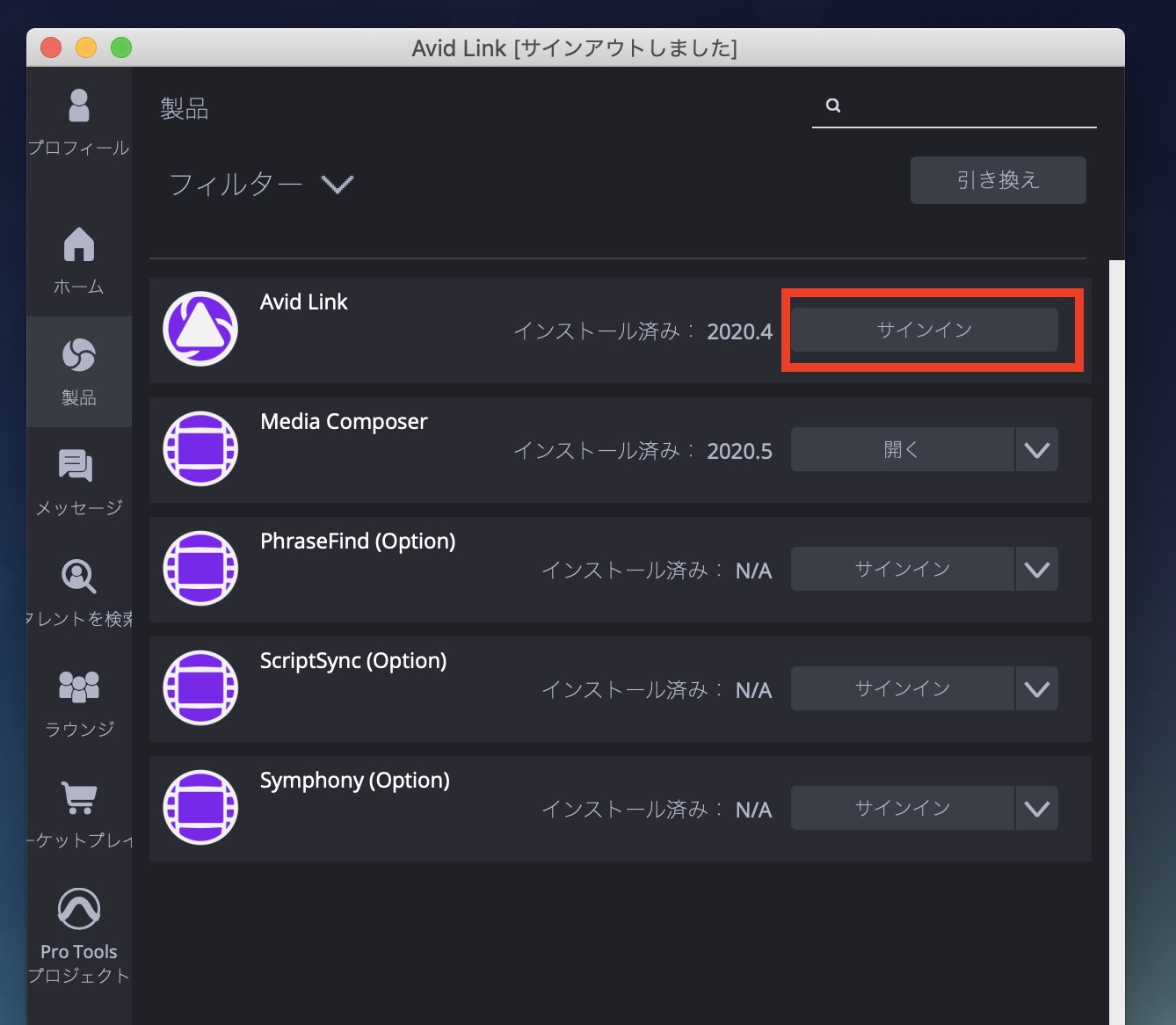Click サインイン button for Avid Link

[x=925, y=330]
